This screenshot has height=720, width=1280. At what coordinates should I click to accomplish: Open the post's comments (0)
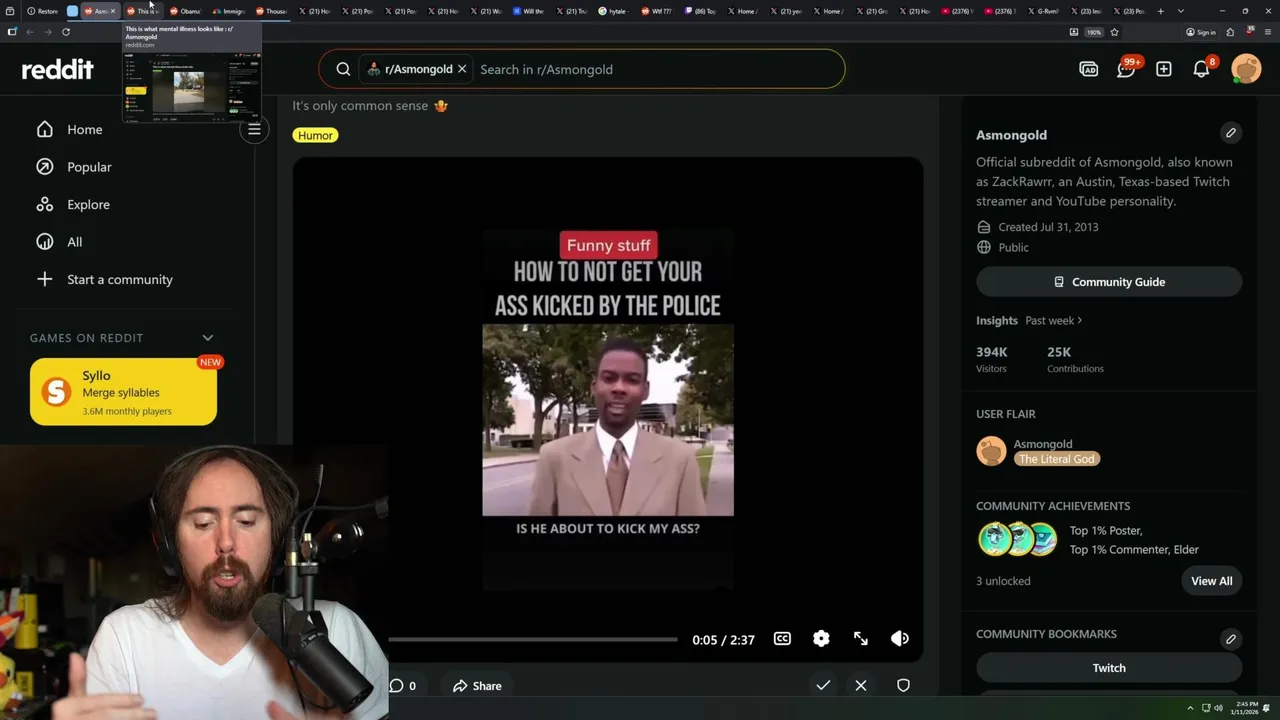pyautogui.click(x=403, y=686)
